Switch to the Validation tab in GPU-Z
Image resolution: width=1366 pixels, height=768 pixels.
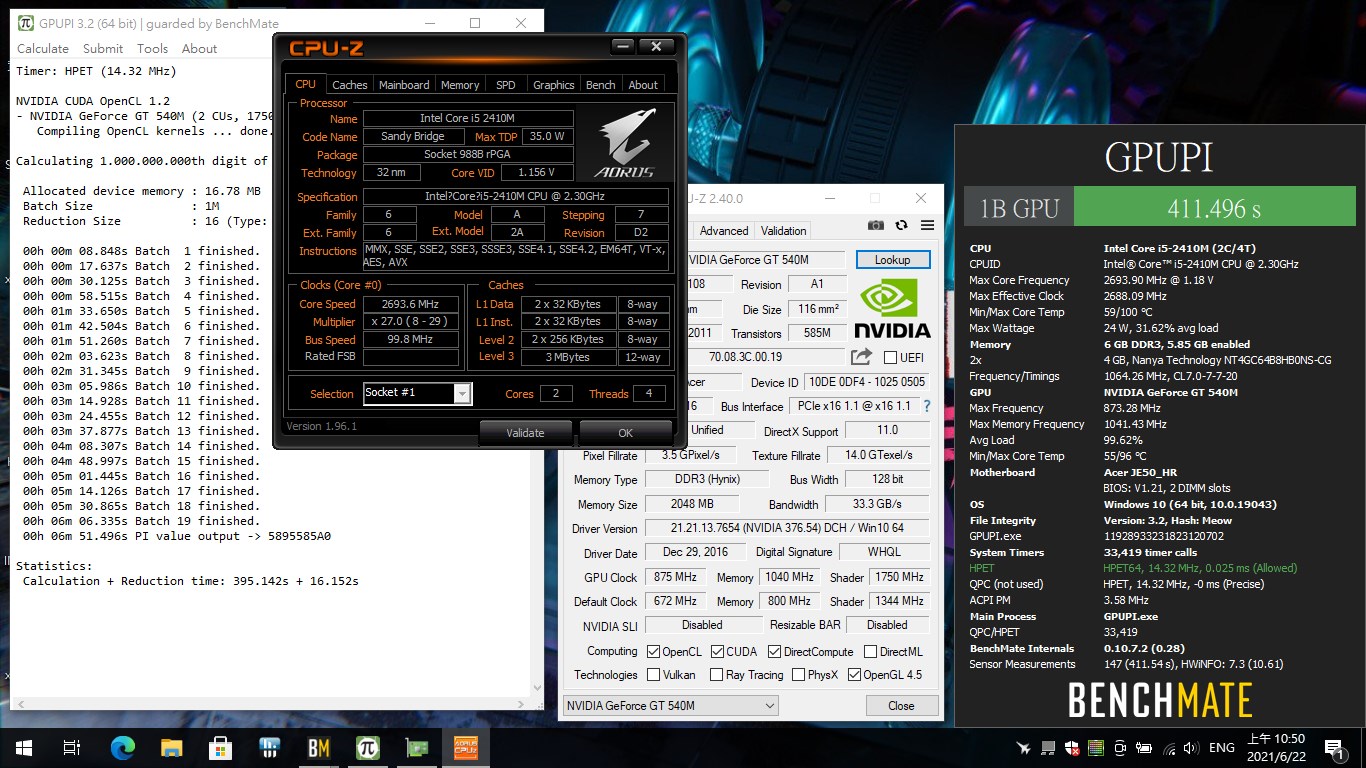[x=783, y=230]
